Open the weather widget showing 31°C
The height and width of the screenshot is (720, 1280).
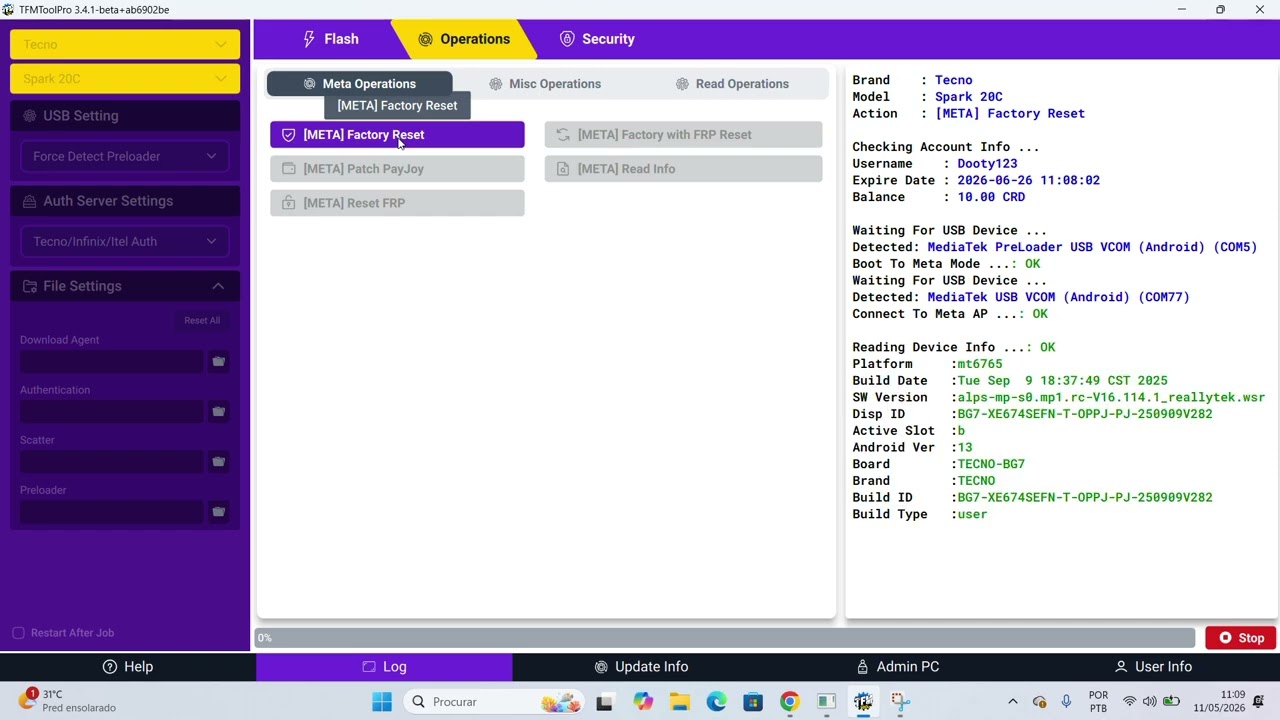click(68, 701)
